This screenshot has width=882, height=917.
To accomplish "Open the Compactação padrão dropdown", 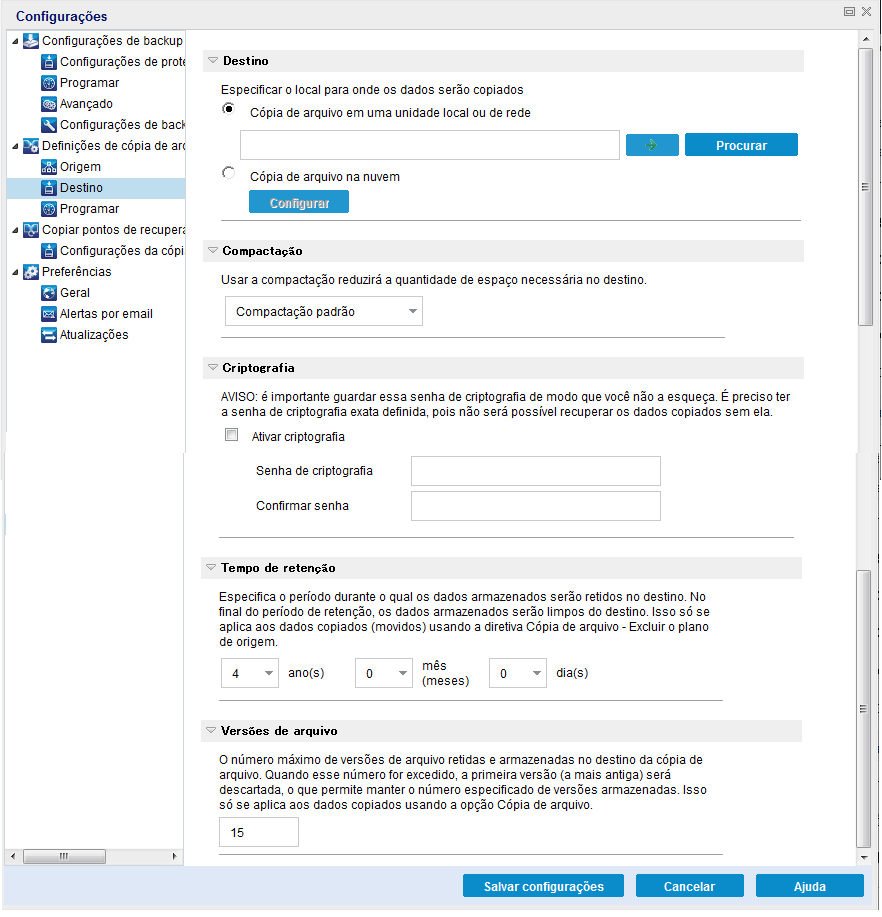I will pyautogui.click(x=323, y=312).
